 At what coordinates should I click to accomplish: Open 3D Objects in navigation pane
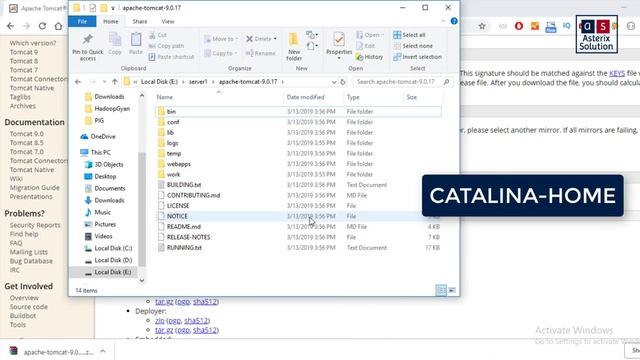(104, 164)
